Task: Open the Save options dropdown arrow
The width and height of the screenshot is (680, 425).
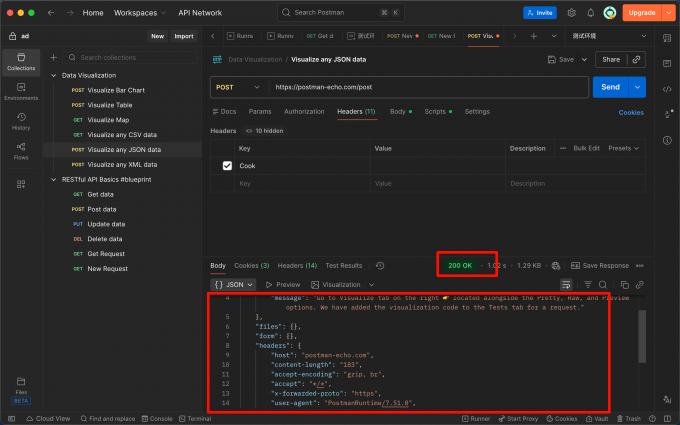Action: click(x=585, y=59)
